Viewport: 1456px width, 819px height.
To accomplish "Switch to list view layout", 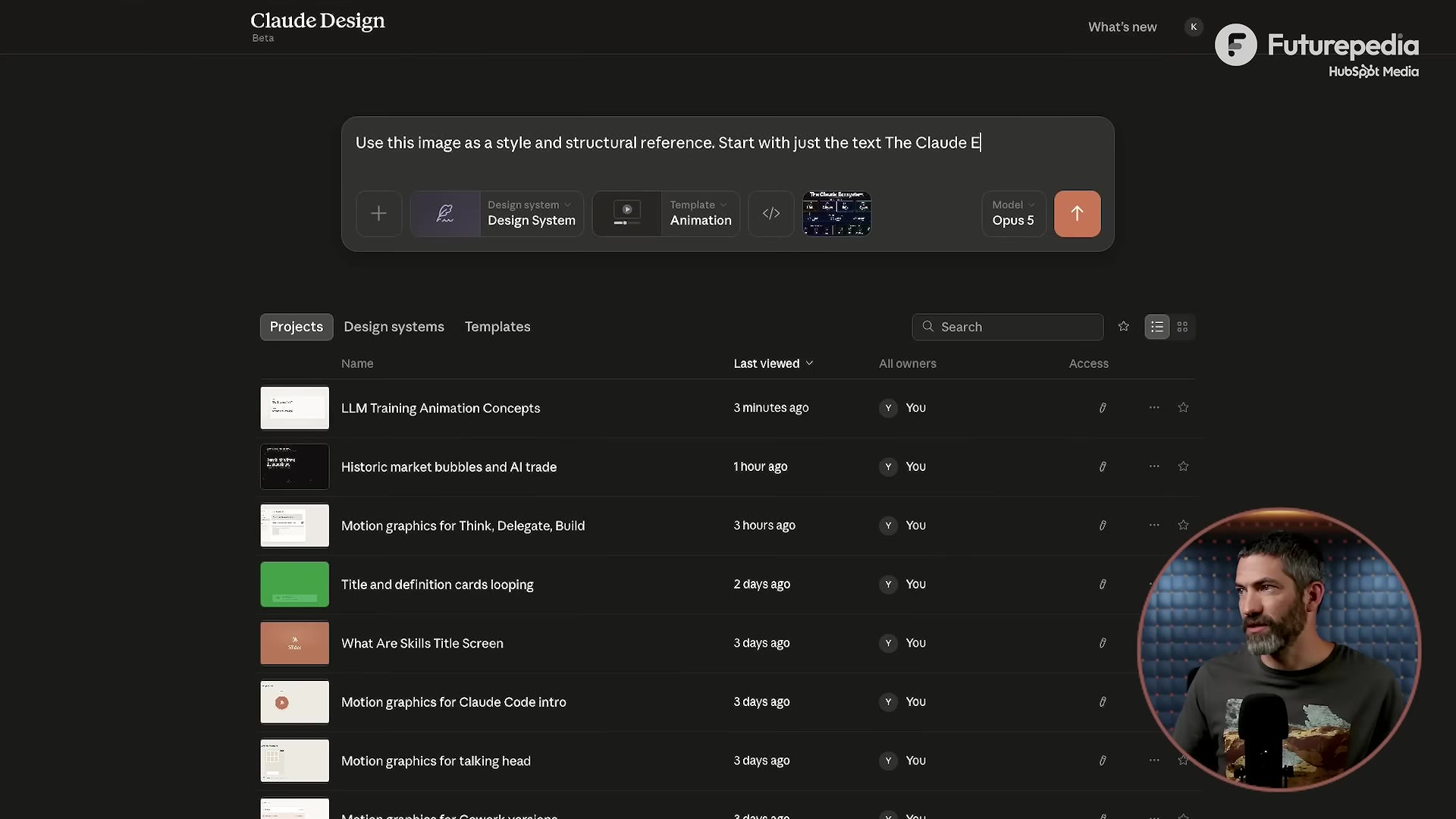I will tap(1157, 327).
